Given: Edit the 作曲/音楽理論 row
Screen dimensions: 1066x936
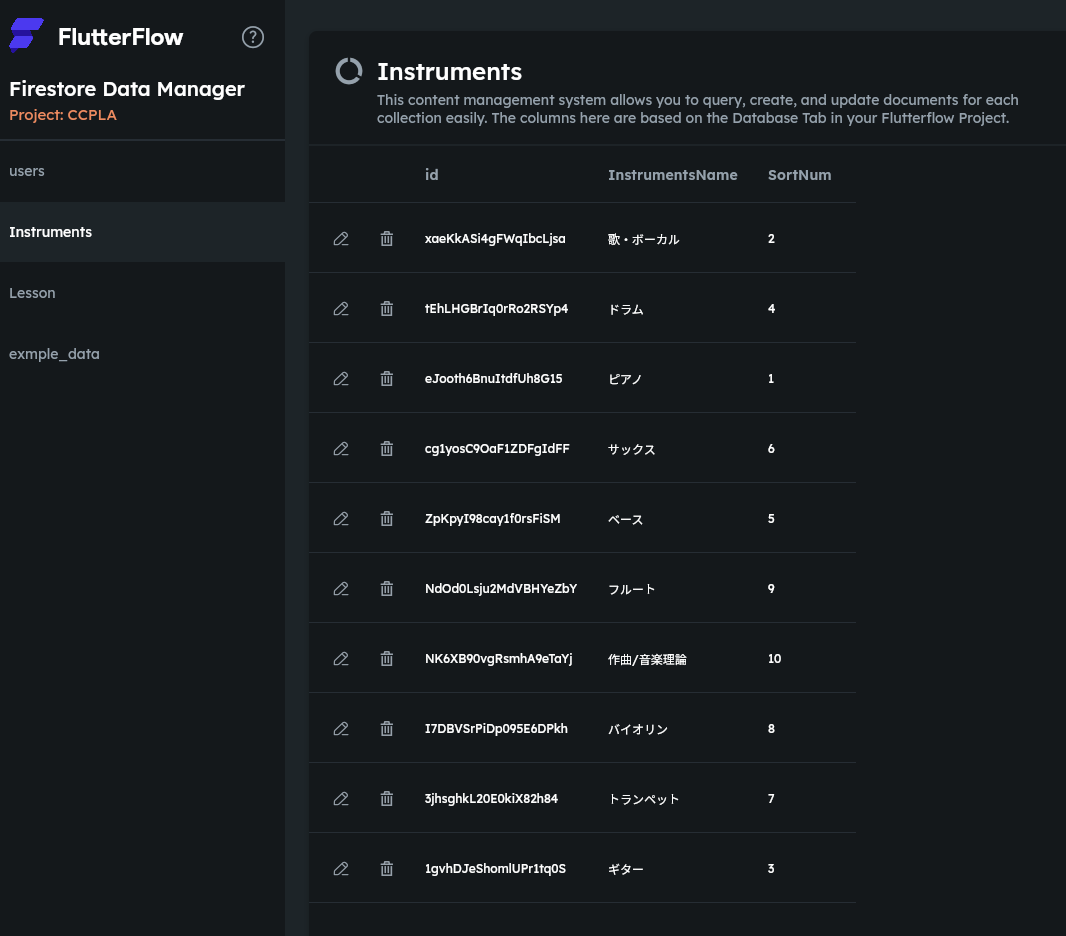Looking at the screenshot, I should click(x=341, y=659).
